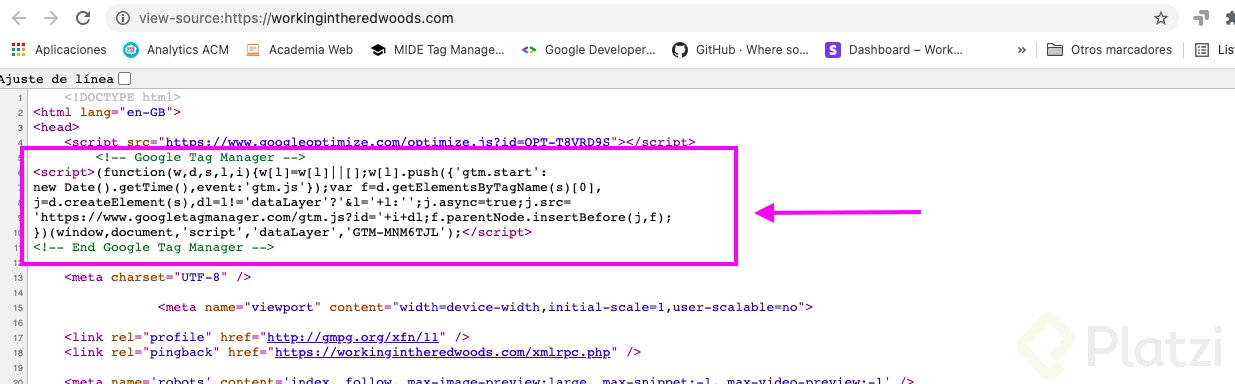Open the googleoptimize.com script source link
The height and width of the screenshot is (384, 1235).
[387, 143]
